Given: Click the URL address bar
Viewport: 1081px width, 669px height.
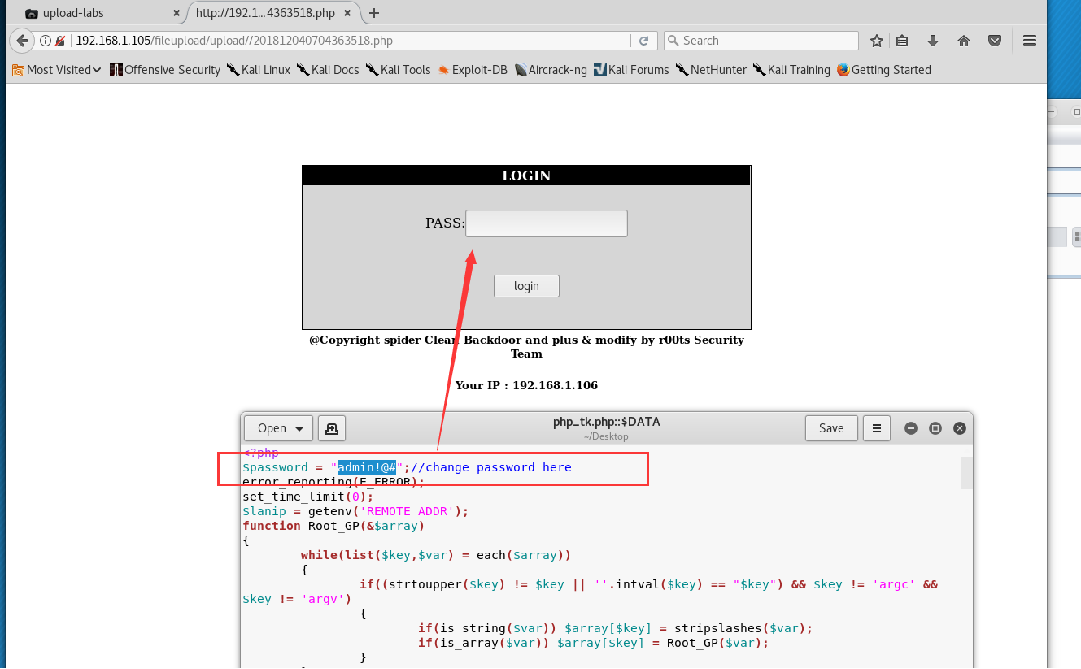Looking at the screenshot, I should (x=350, y=41).
